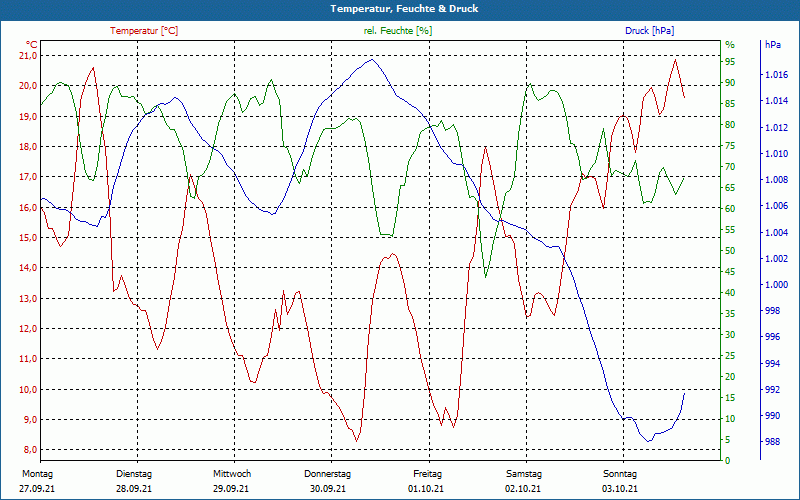Click the 'Donnerstag' day label
Image resolution: width=800 pixels, height=500 pixels.
pyautogui.click(x=328, y=474)
